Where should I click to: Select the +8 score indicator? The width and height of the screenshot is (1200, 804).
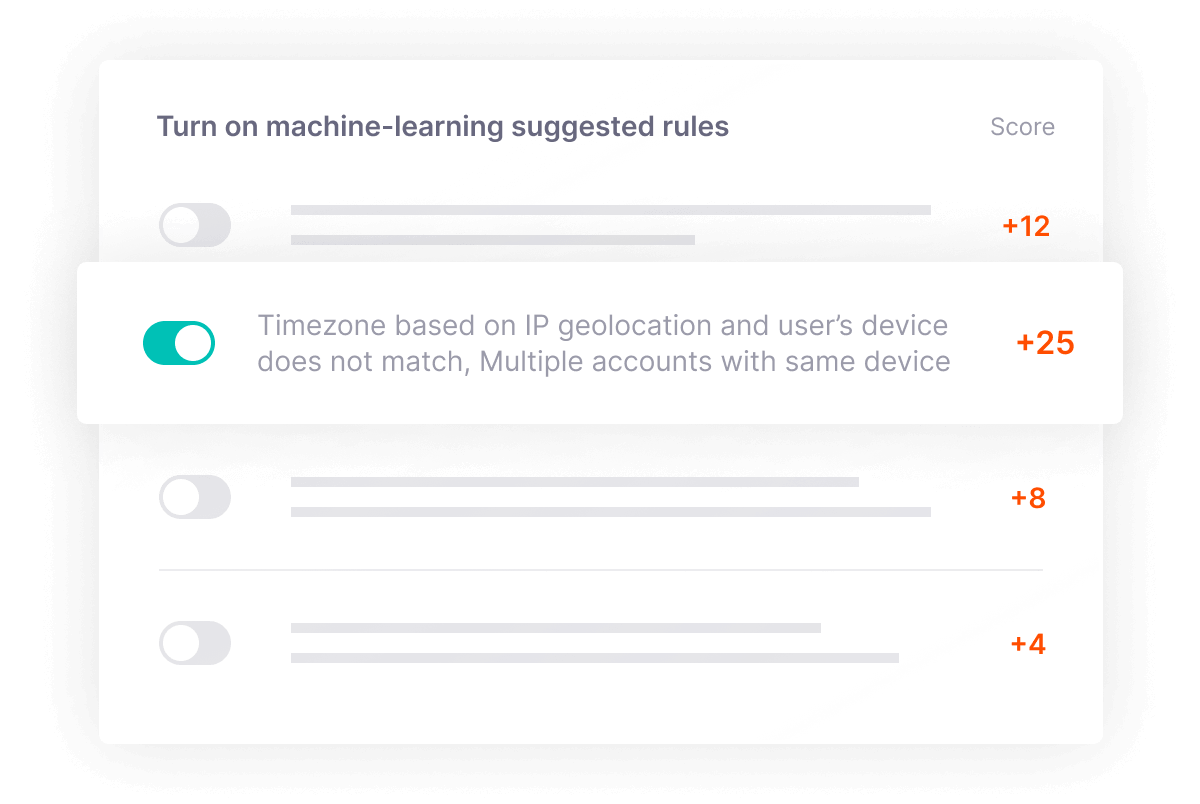click(1029, 497)
